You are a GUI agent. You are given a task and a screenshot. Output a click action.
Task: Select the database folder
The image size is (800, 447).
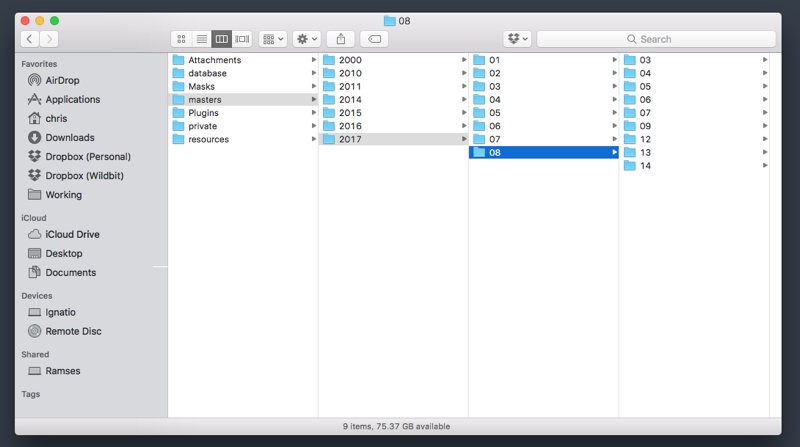click(243, 73)
